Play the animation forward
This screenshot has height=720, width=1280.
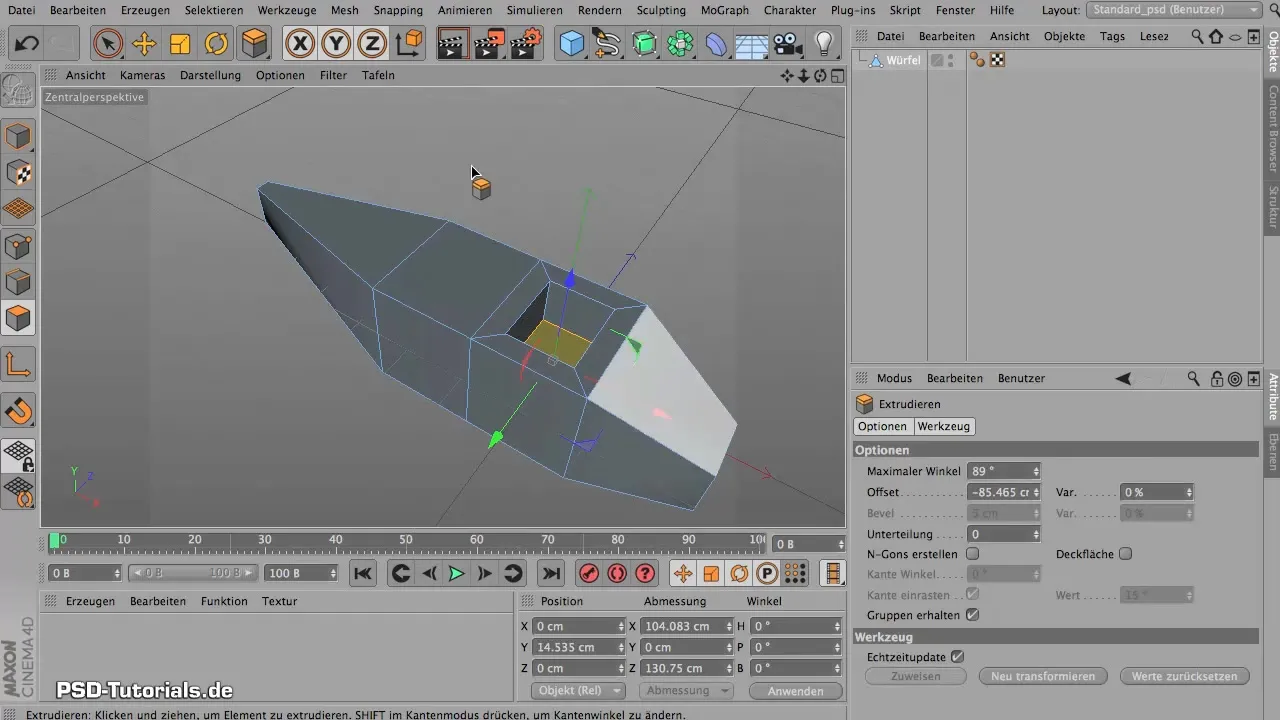coord(456,573)
